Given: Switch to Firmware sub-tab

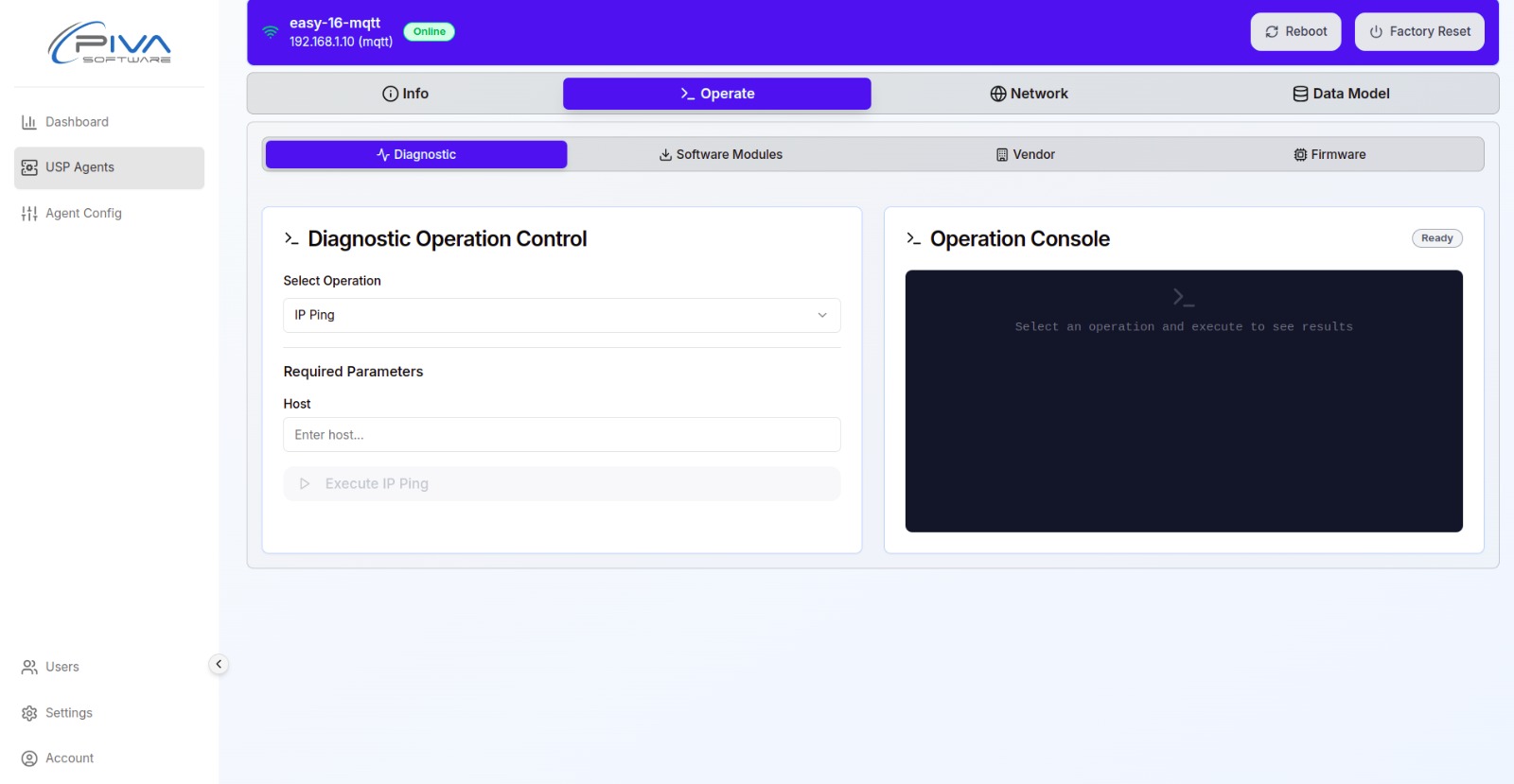Looking at the screenshot, I should pos(1329,155).
